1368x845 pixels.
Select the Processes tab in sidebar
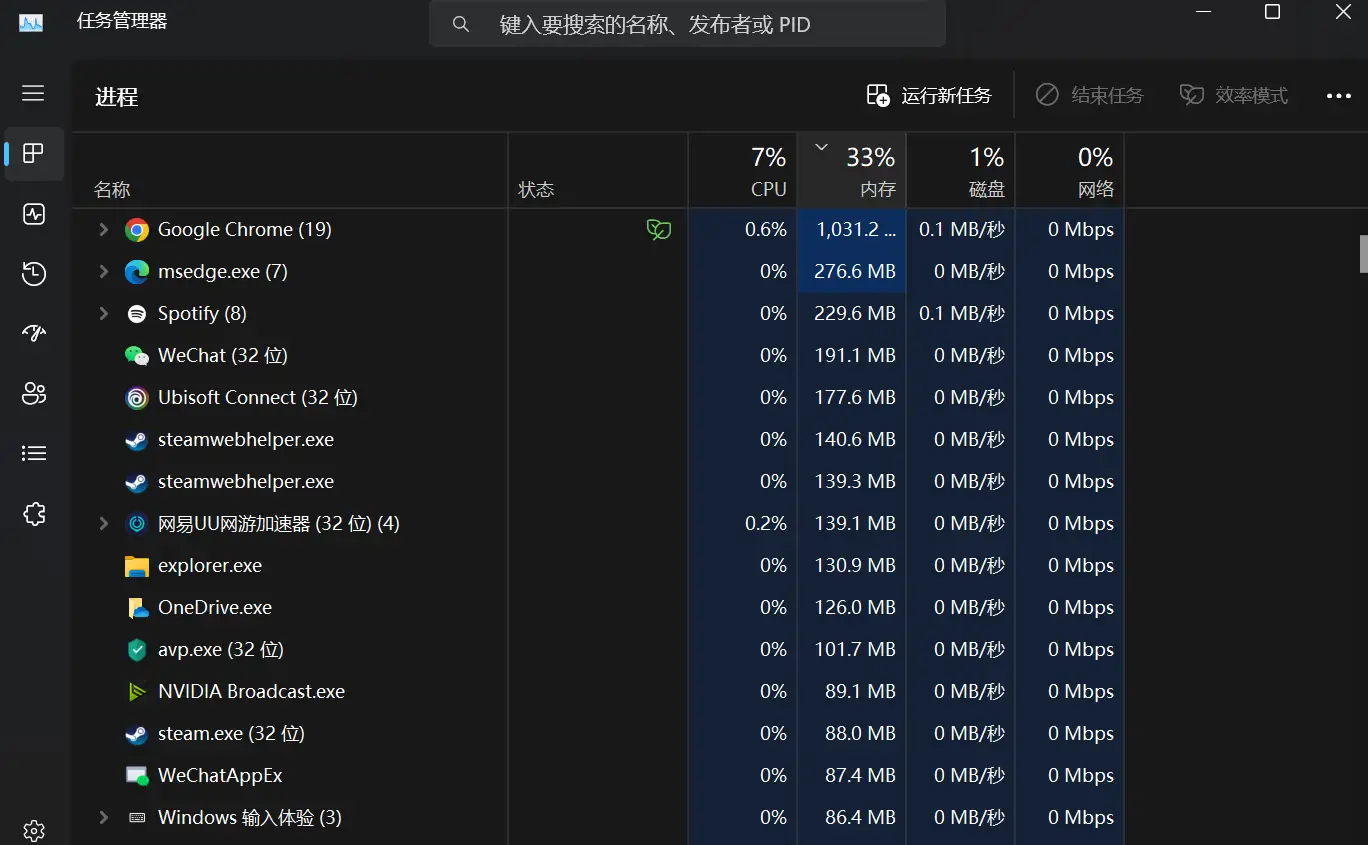[x=34, y=153]
